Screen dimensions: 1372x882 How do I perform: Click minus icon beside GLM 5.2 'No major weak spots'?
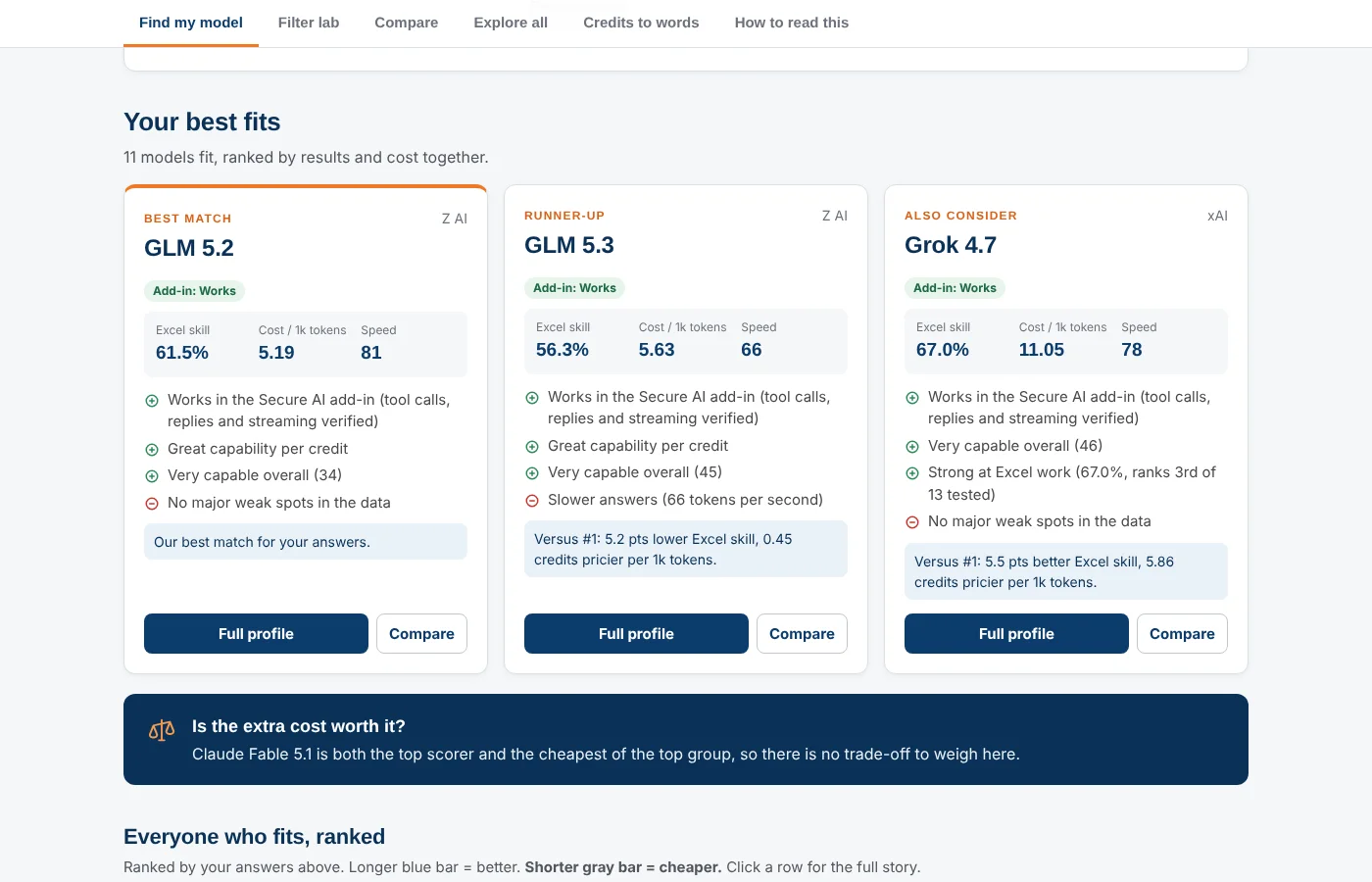pyautogui.click(x=152, y=504)
